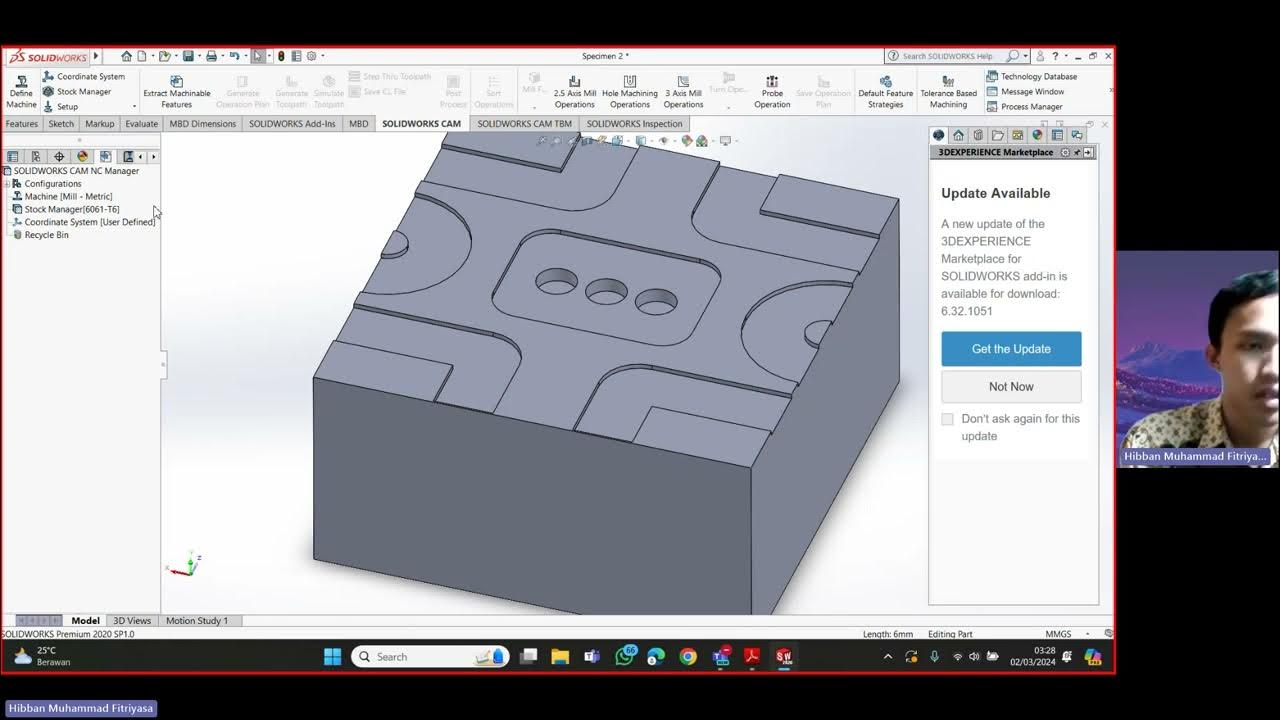Open the search options dropdown arrow

(1027, 56)
